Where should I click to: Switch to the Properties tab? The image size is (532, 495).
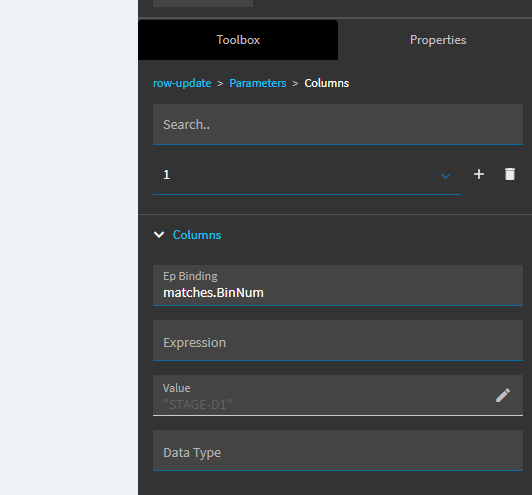(x=438, y=40)
